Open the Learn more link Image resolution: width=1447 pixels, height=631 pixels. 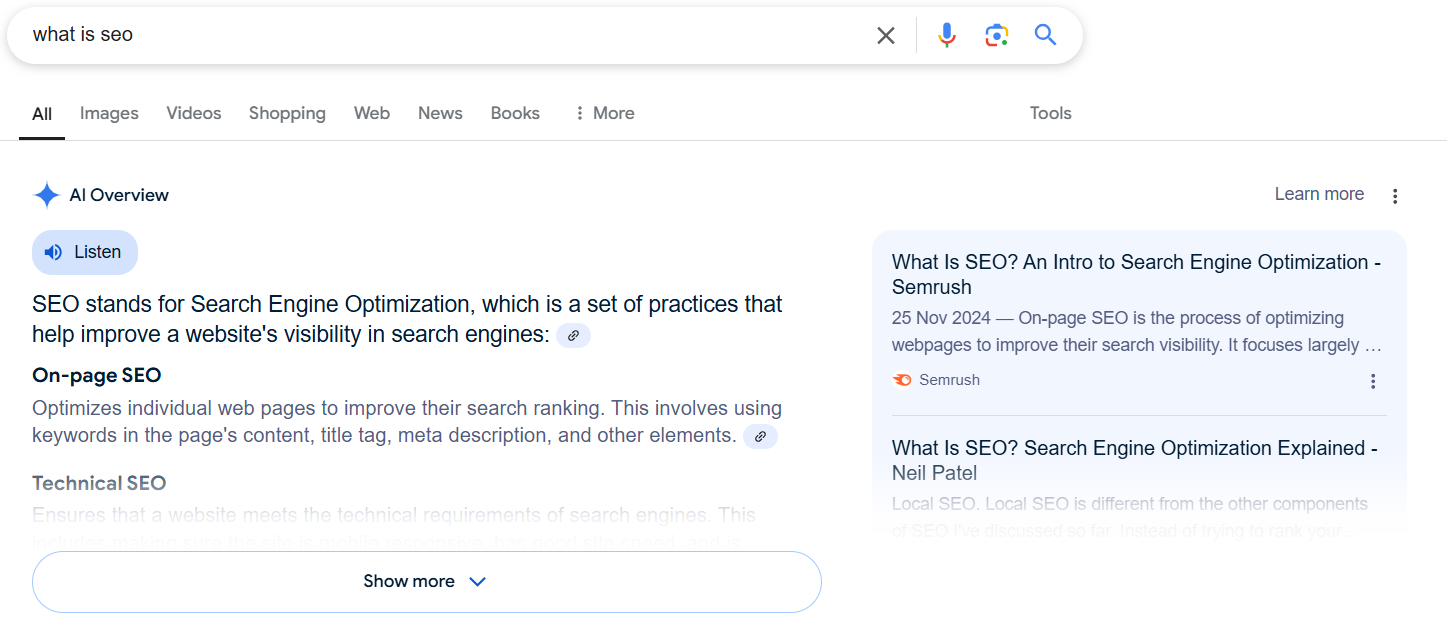click(x=1318, y=194)
